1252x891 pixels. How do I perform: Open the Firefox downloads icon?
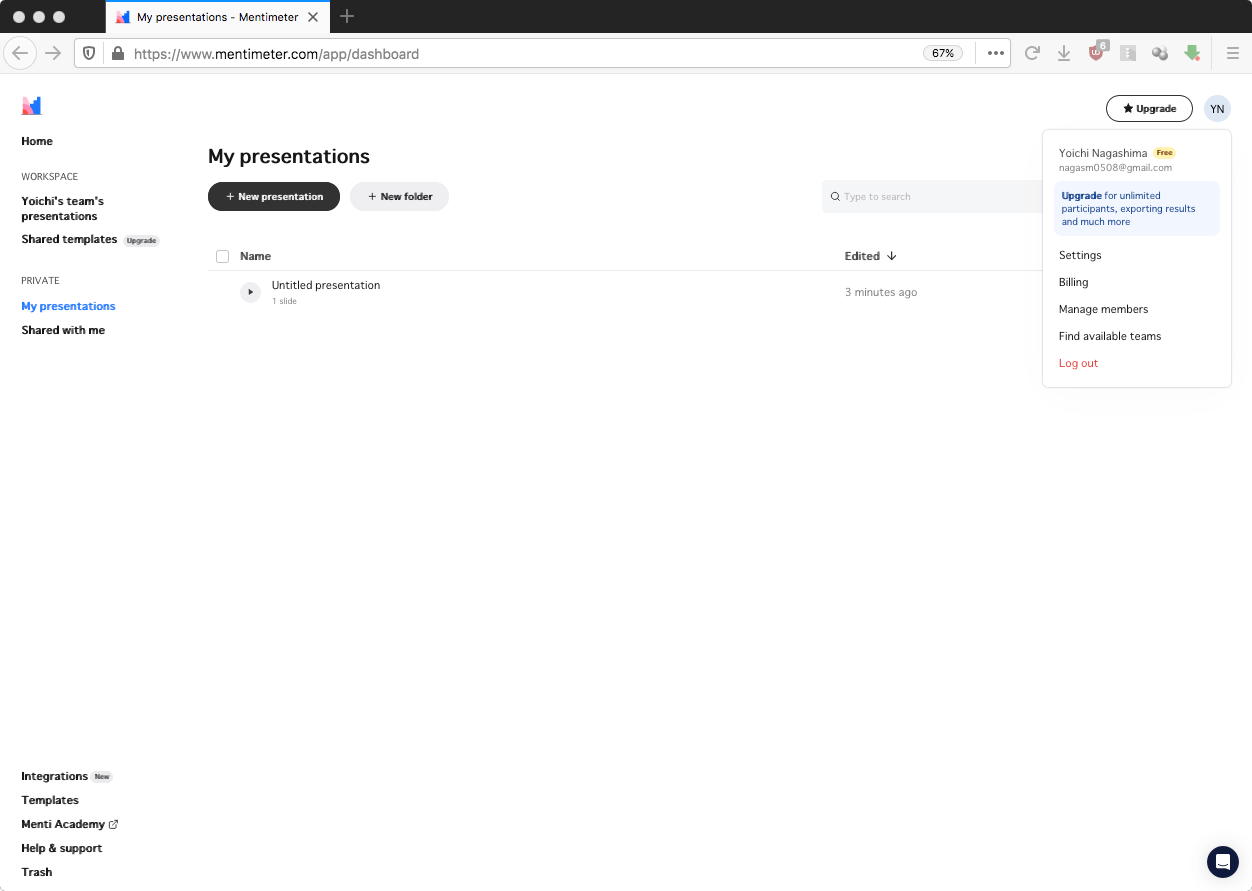(x=1064, y=53)
